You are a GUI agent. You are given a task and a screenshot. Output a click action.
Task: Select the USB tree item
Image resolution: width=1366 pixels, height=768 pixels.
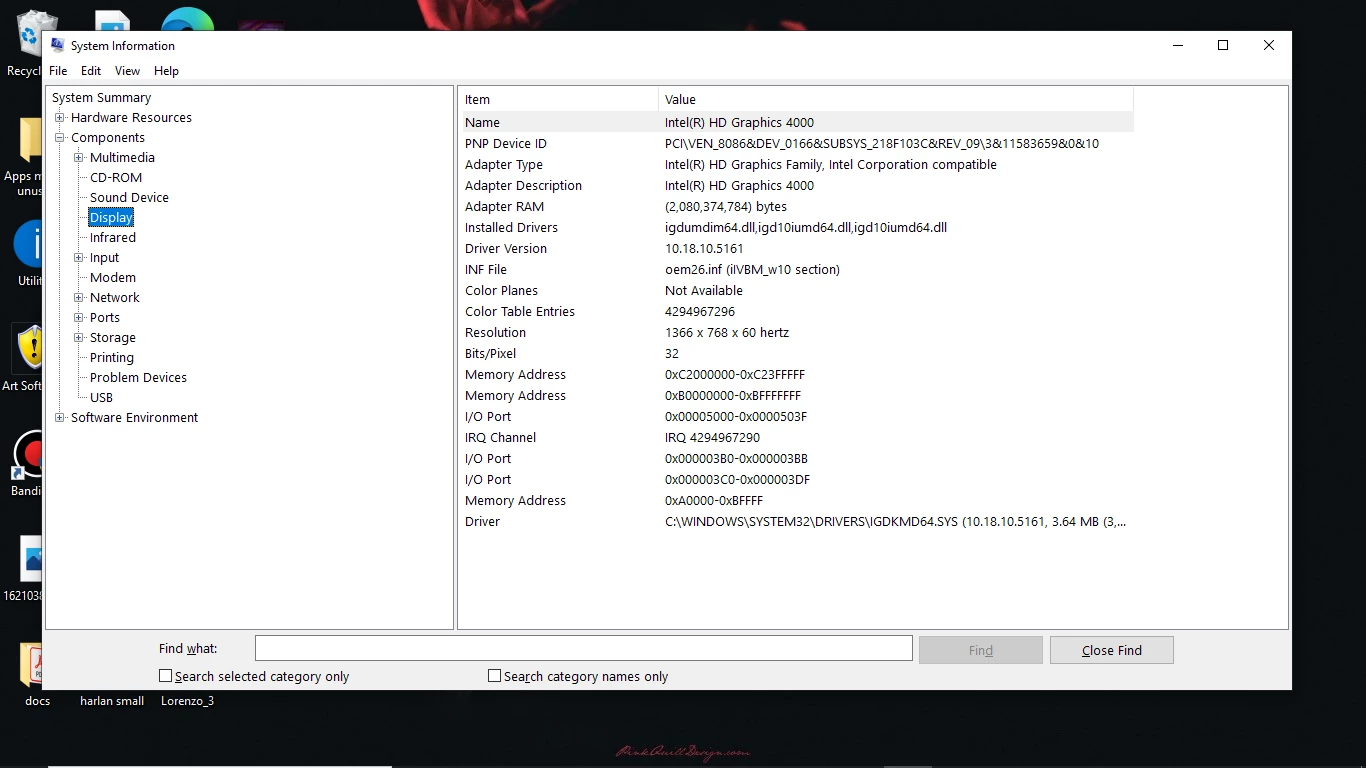(101, 398)
